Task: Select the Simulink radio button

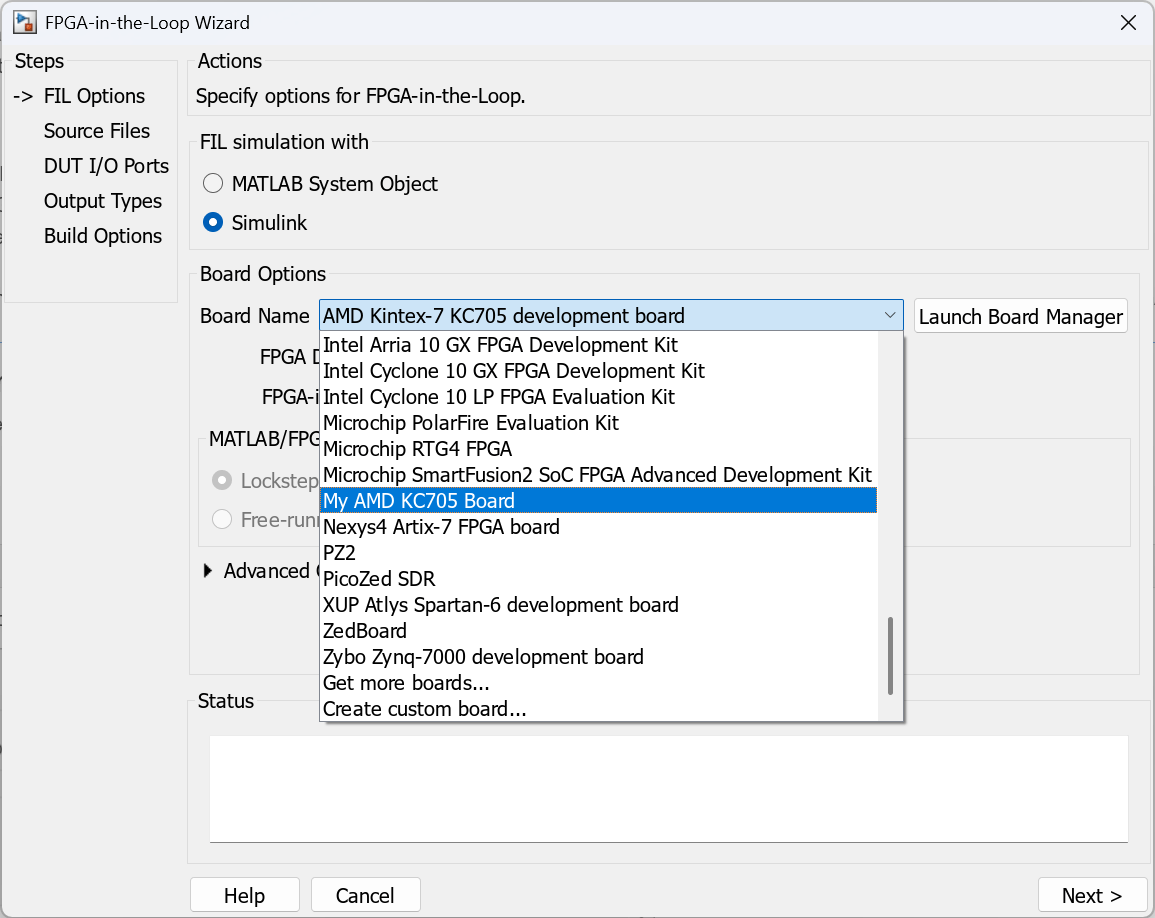Action: click(213, 223)
